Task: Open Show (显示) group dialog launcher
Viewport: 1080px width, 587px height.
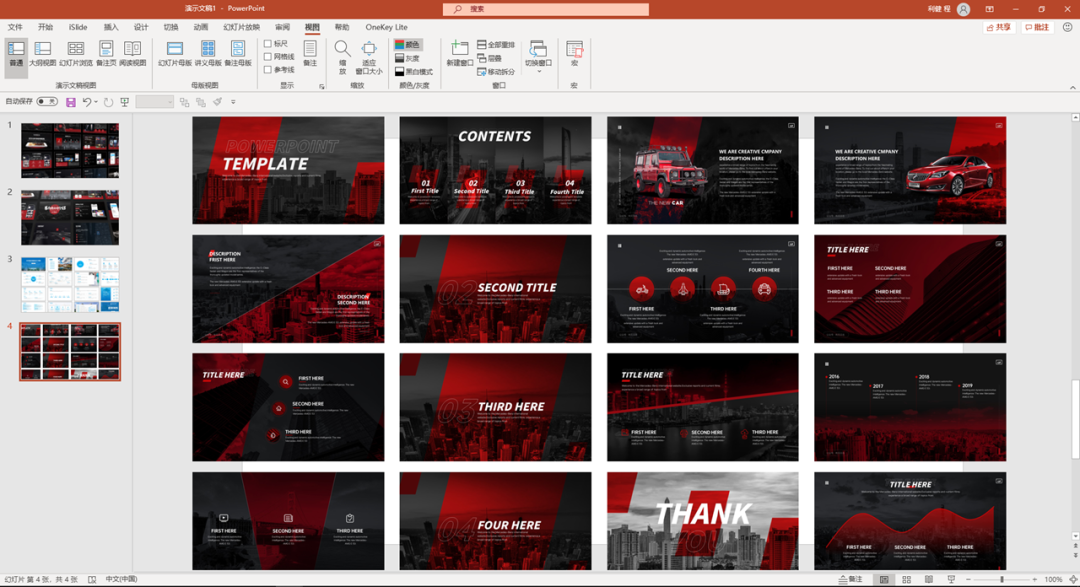Action: (322, 86)
